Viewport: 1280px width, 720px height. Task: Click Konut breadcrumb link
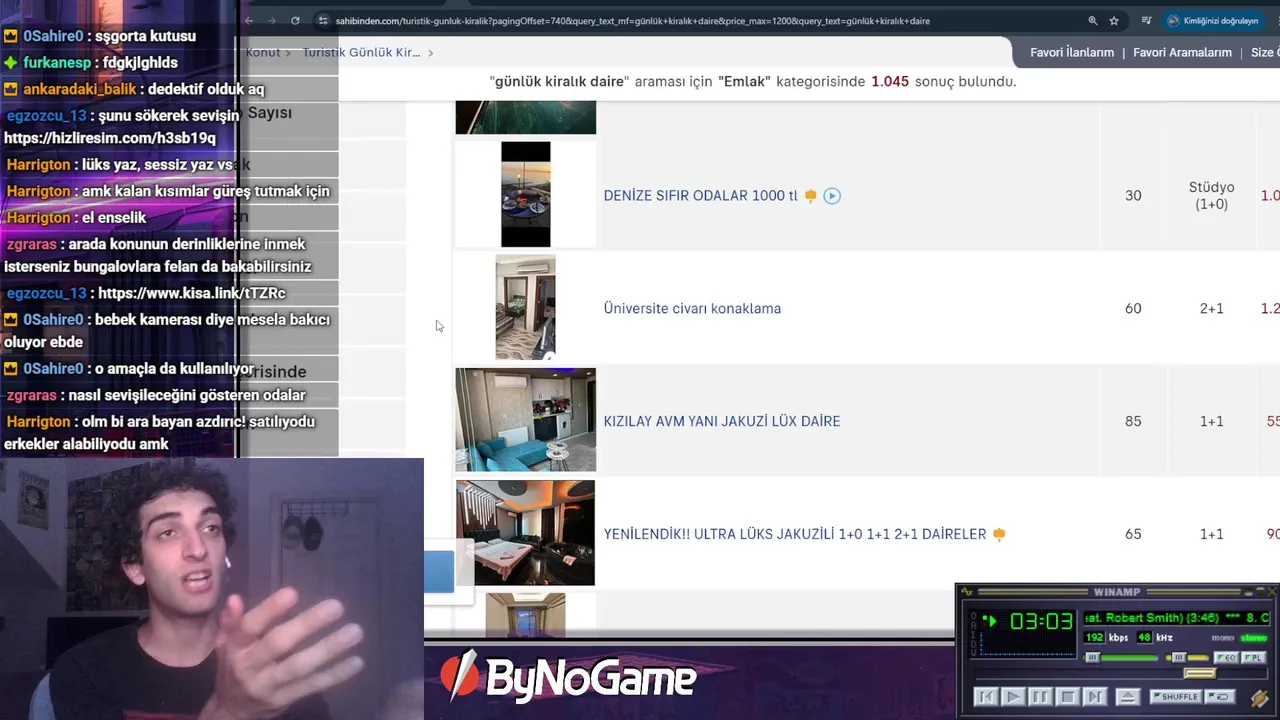263,52
